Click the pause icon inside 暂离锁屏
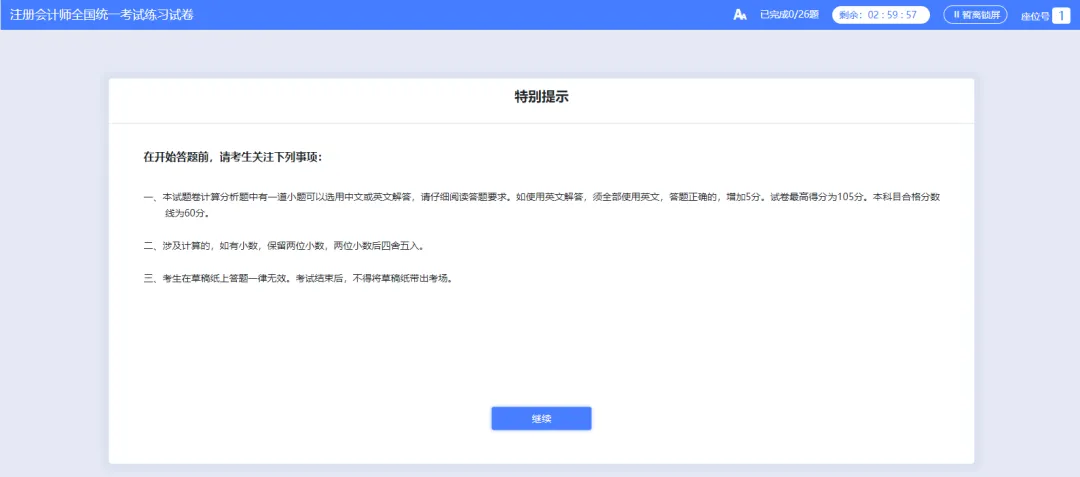The image size is (1080, 477). [956, 15]
